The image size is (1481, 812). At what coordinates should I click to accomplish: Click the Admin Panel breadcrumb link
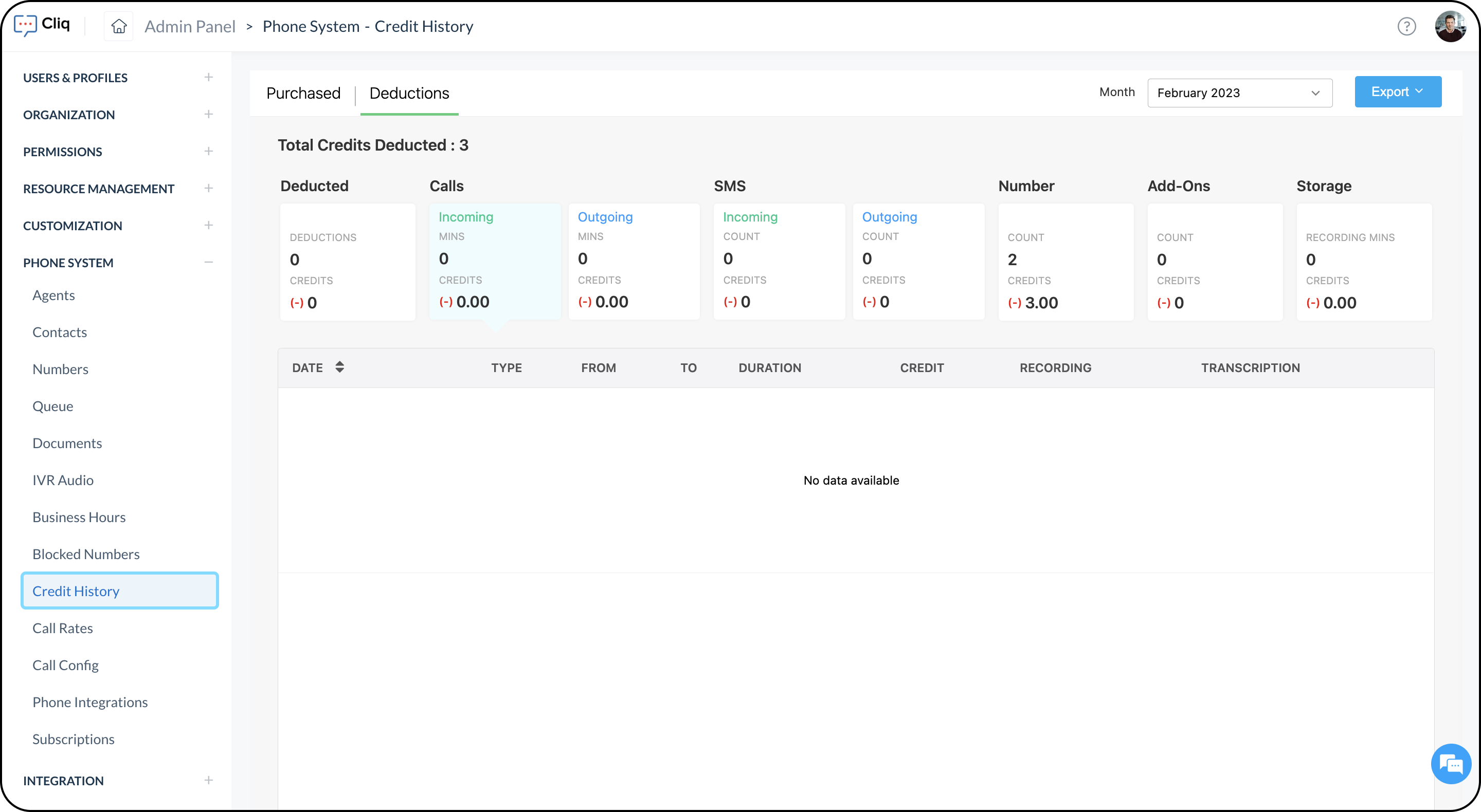point(190,26)
